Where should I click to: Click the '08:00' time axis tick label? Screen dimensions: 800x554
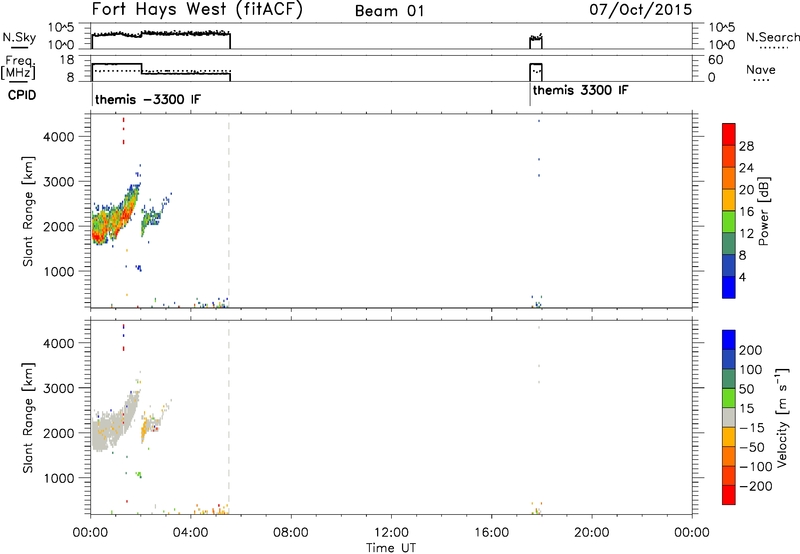(291, 533)
